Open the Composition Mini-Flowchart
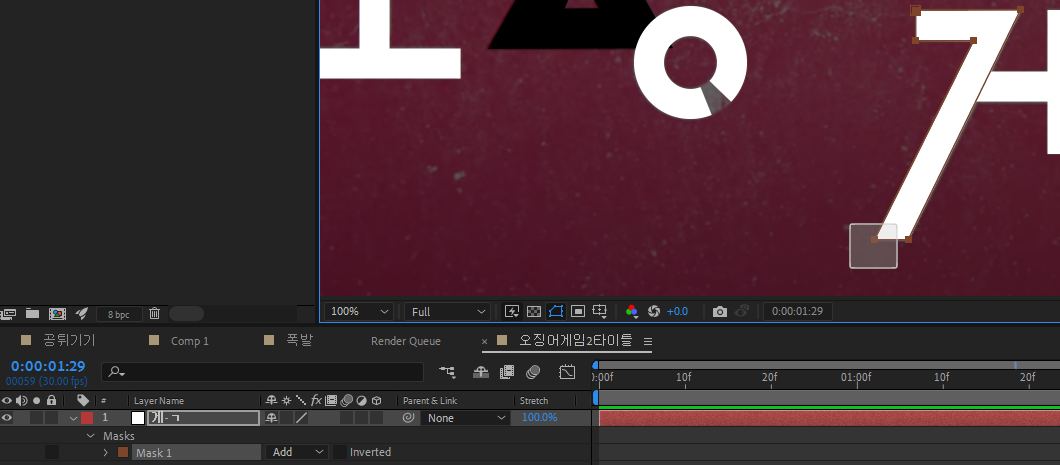This screenshot has height=465, width=1060. (447, 372)
